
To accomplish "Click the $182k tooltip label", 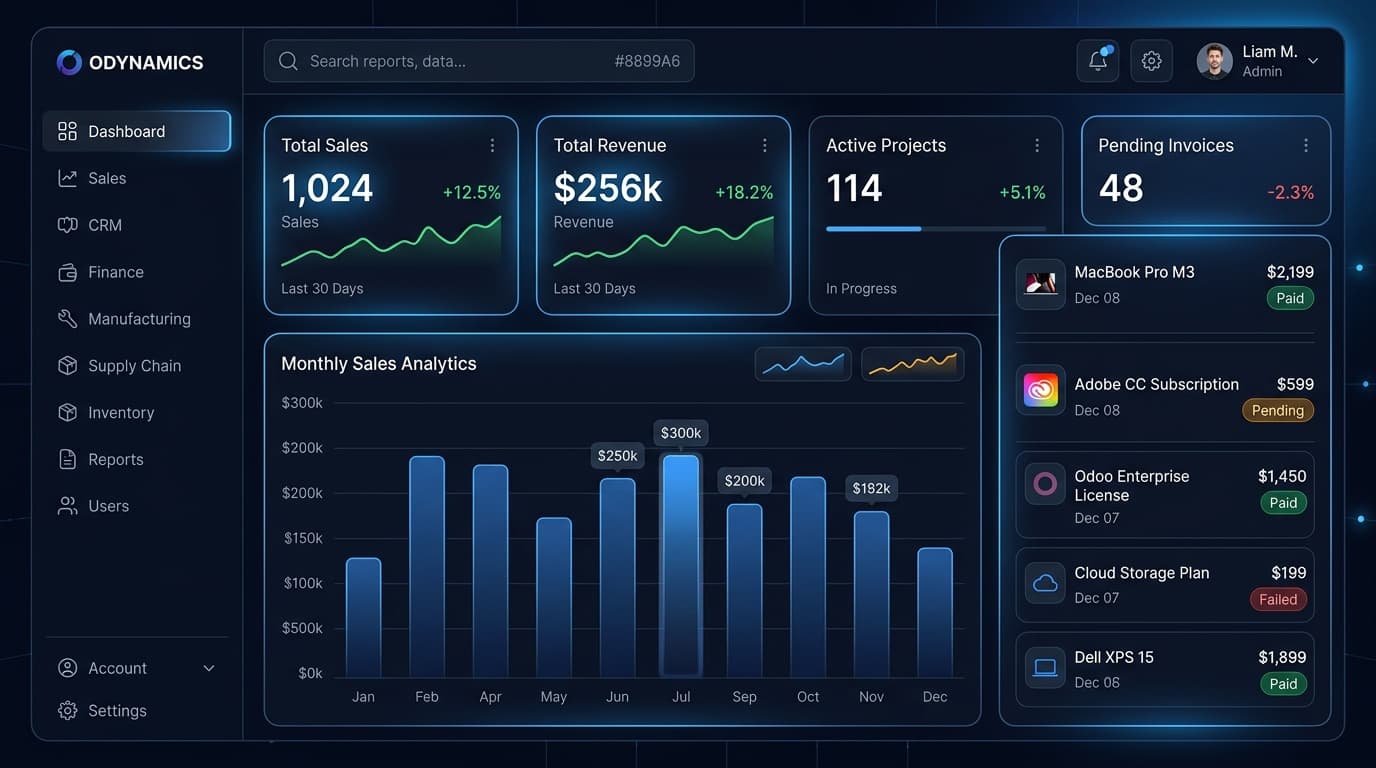I will (871, 488).
